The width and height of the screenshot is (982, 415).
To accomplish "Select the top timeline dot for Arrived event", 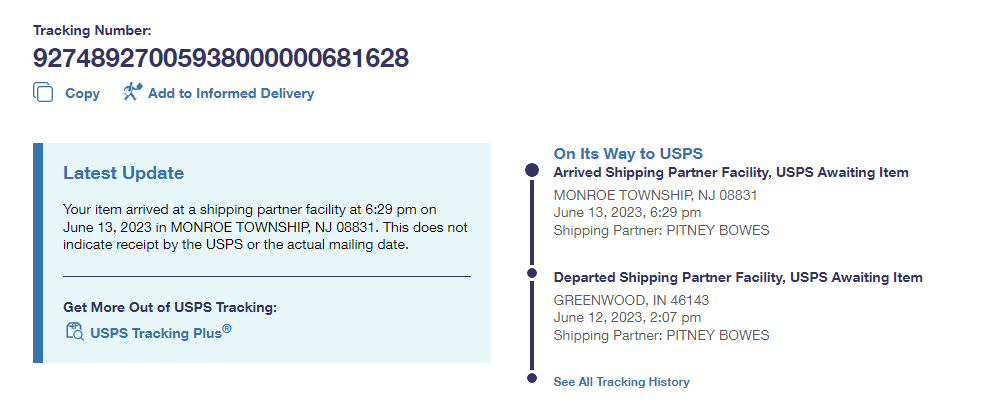I will click(532, 171).
